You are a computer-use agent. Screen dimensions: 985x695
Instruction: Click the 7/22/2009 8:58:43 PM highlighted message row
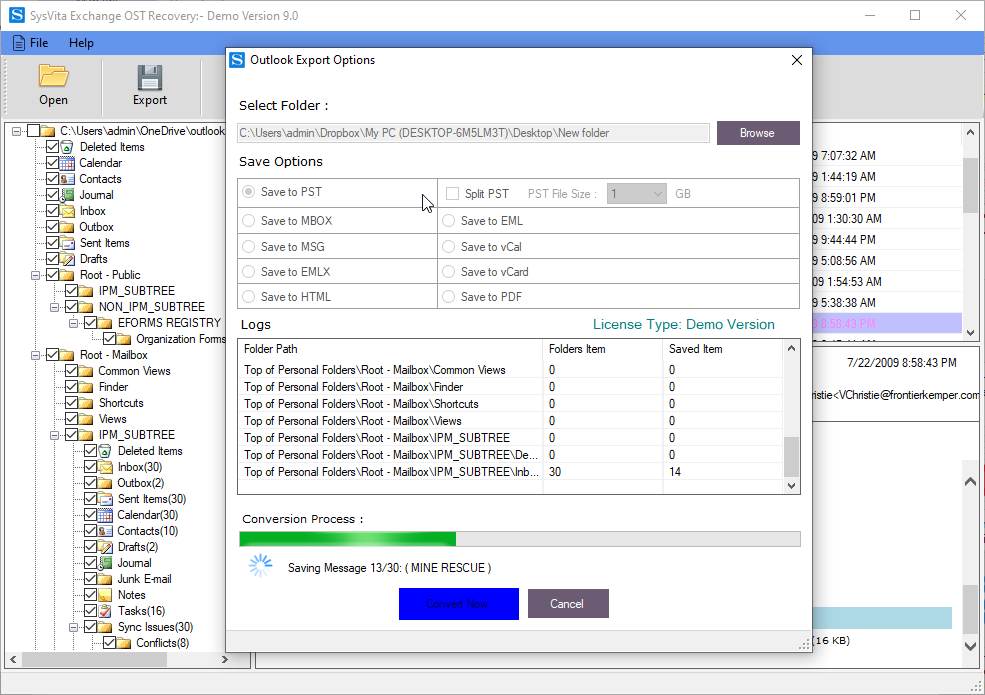[x=886, y=324]
